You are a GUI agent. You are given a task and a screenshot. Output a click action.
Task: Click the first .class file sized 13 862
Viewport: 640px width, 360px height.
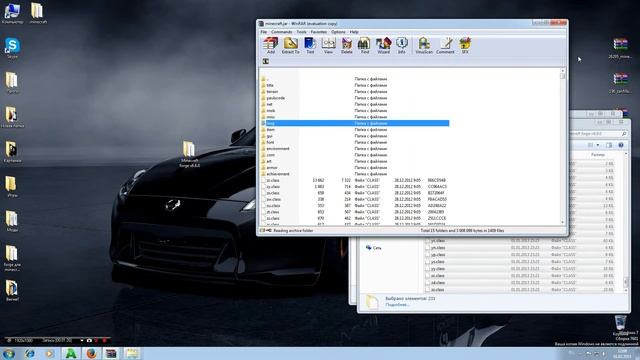click(355, 180)
